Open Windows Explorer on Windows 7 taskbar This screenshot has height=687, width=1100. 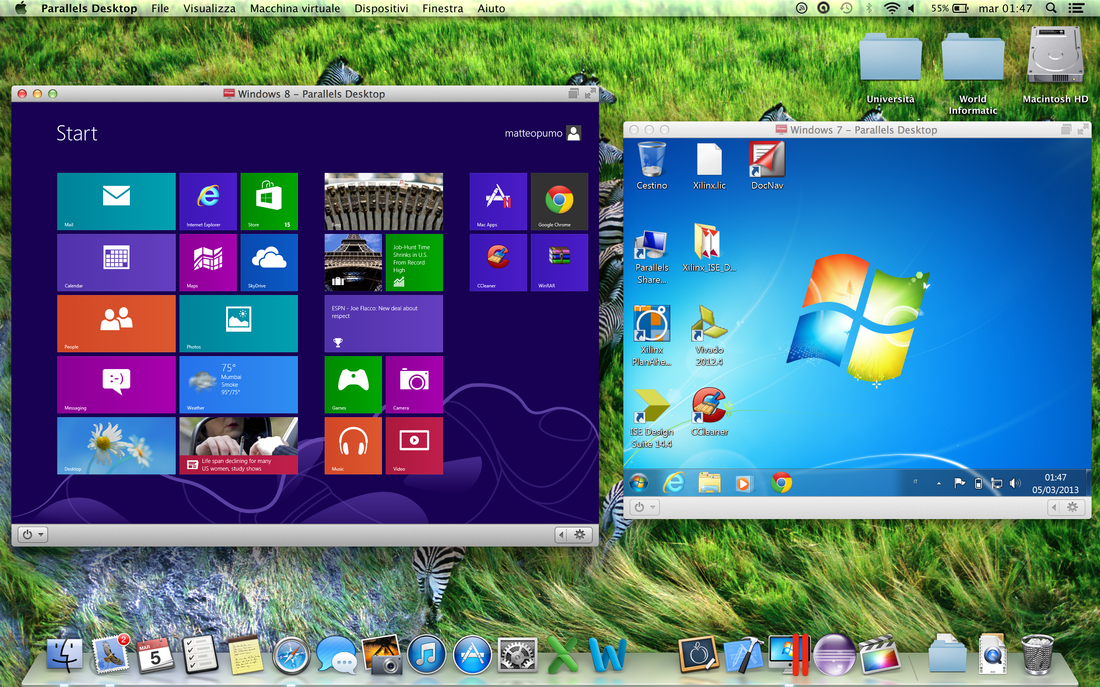pos(709,483)
